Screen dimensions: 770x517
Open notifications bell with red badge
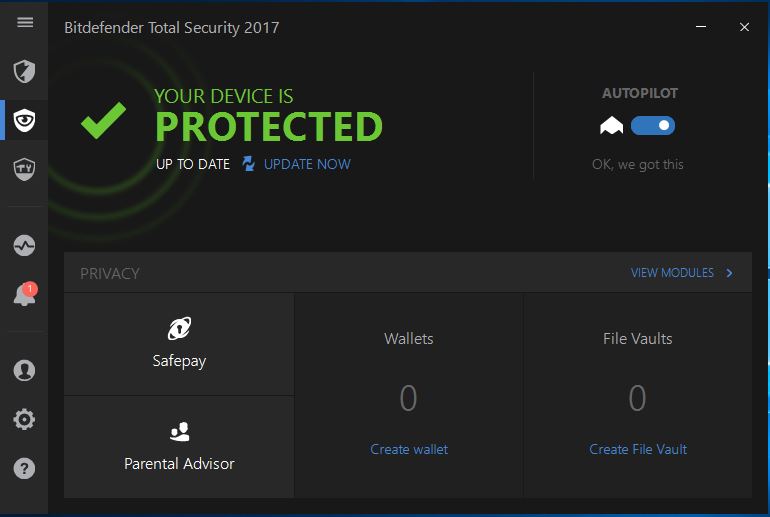coord(25,295)
